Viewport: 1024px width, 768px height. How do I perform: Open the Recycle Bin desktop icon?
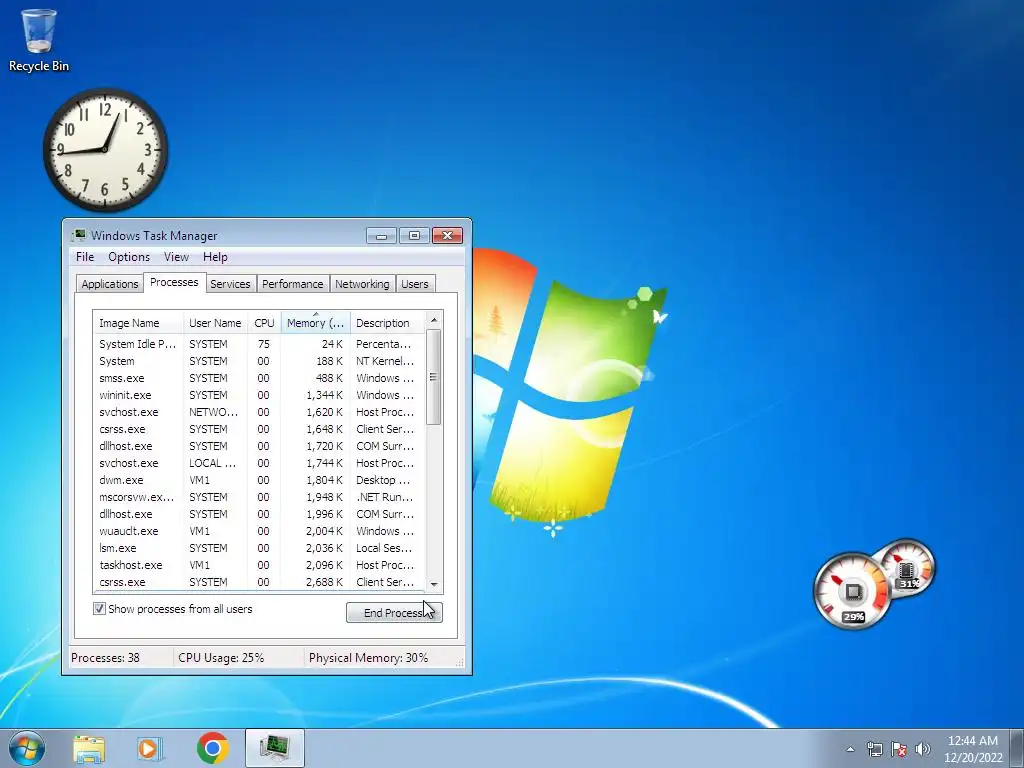click(39, 39)
